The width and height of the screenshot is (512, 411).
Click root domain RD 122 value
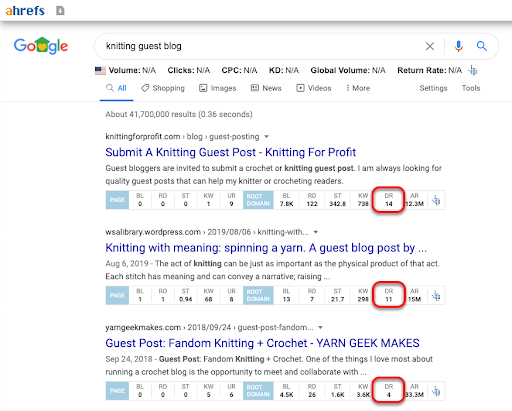[312, 204]
